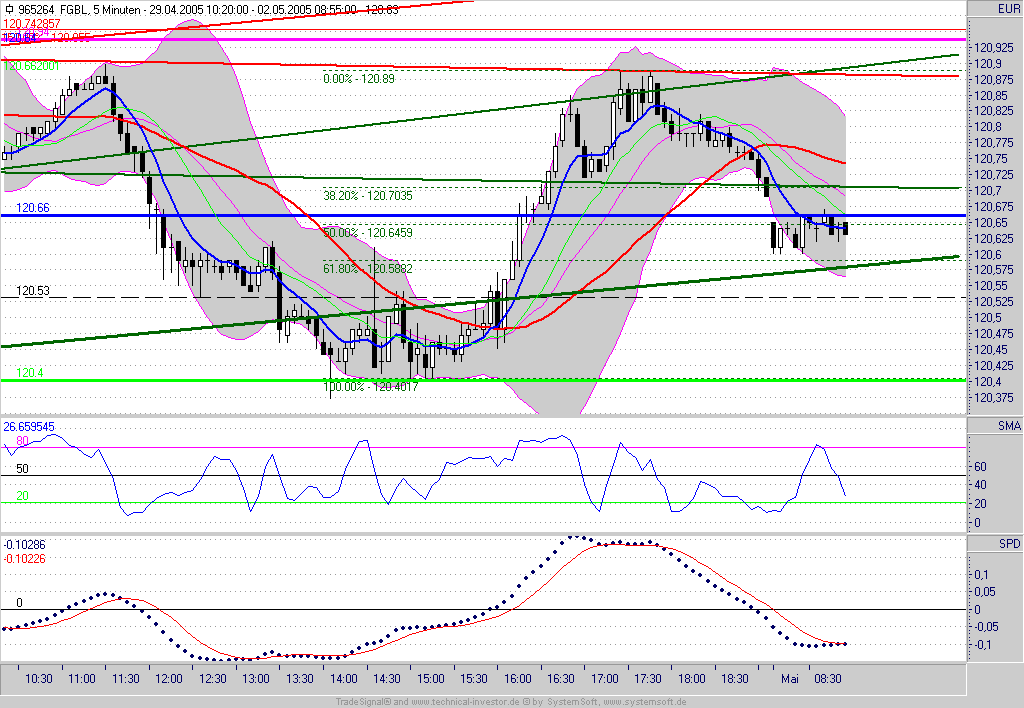Screen dimensions: 1024x708
Task: Select the red -0.10226 signal value
Action: (x=24, y=558)
